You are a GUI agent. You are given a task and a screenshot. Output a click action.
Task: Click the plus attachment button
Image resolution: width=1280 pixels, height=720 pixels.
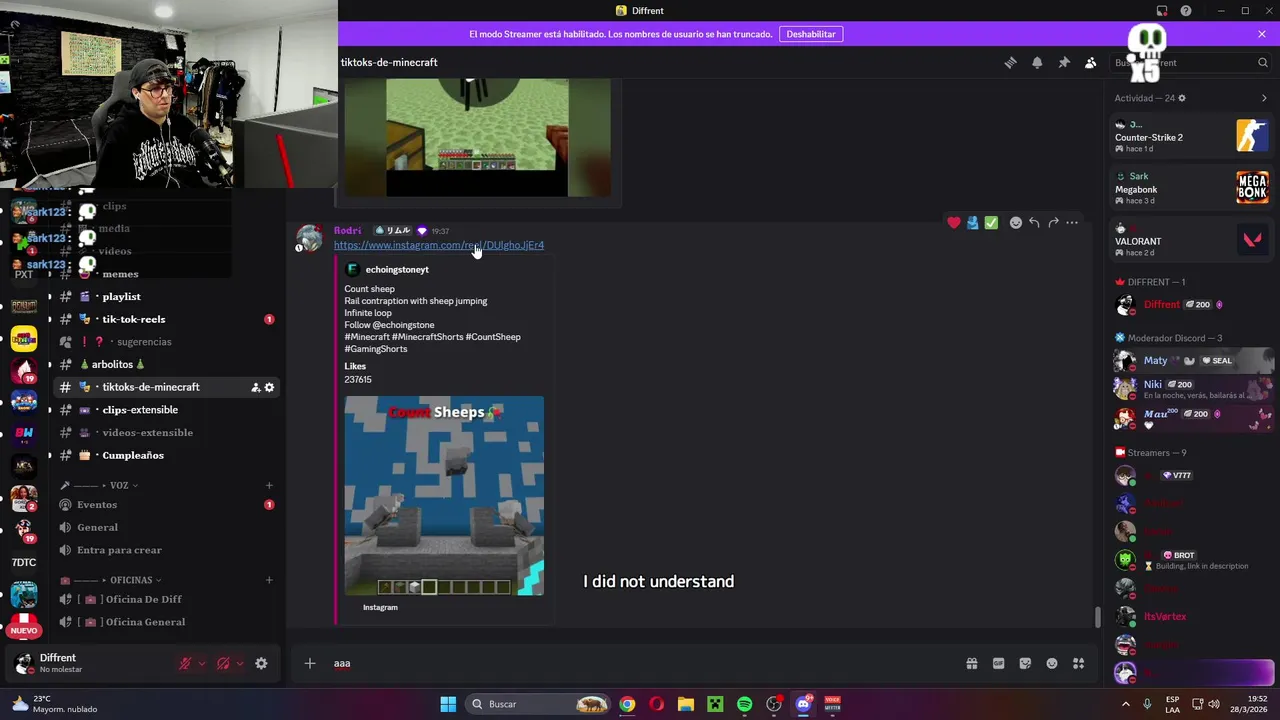(310, 663)
